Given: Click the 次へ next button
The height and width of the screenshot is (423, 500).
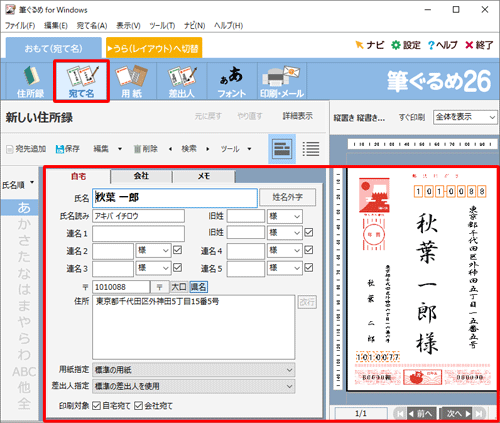Looking at the screenshot, I should click(458, 414).
